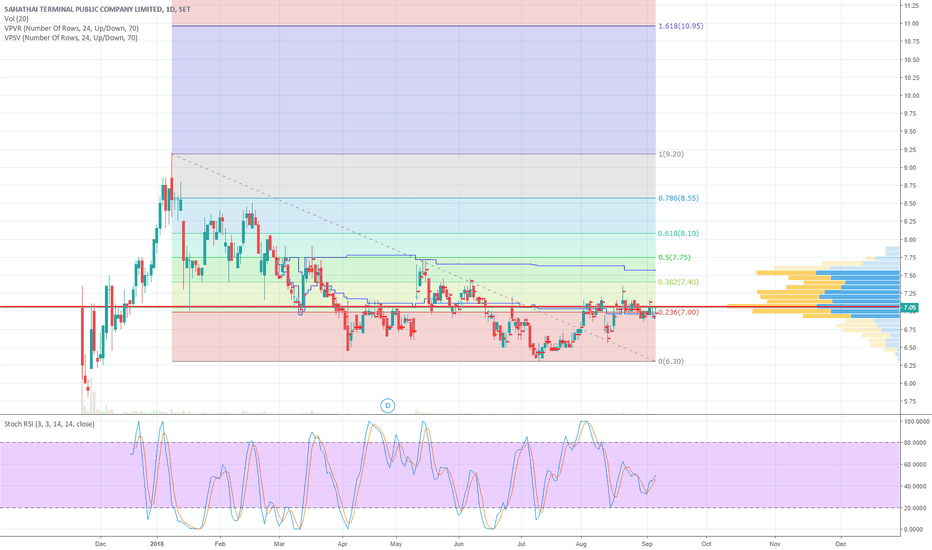Click the 7.05 current price tag
932x550 pixels.
(909, 308)
